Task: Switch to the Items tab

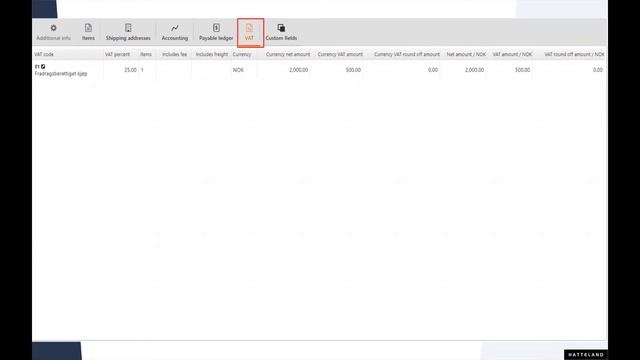Action: (88, 33)
